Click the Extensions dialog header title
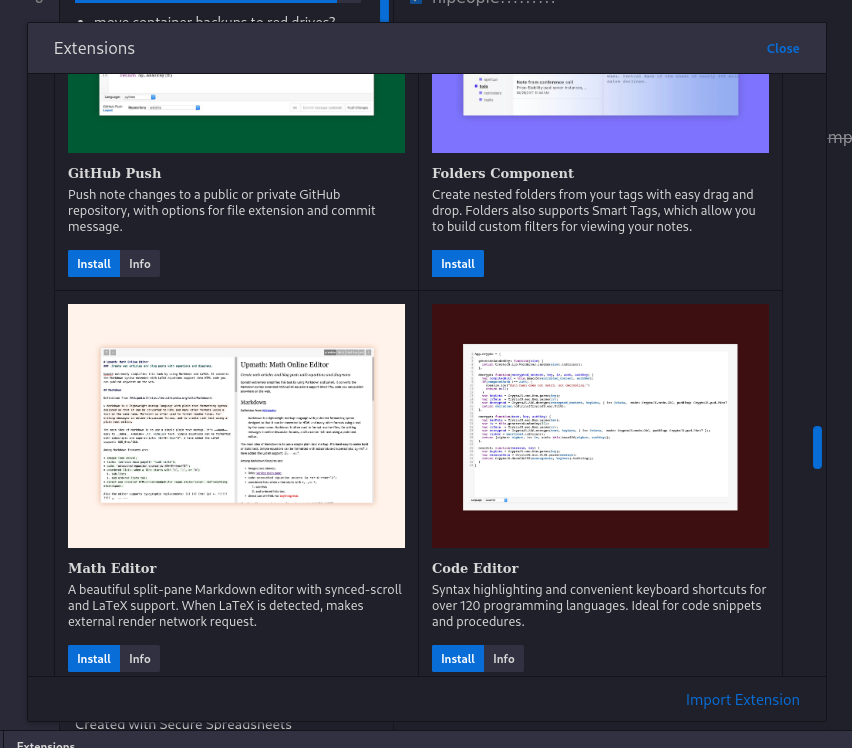 click(94, 48)
